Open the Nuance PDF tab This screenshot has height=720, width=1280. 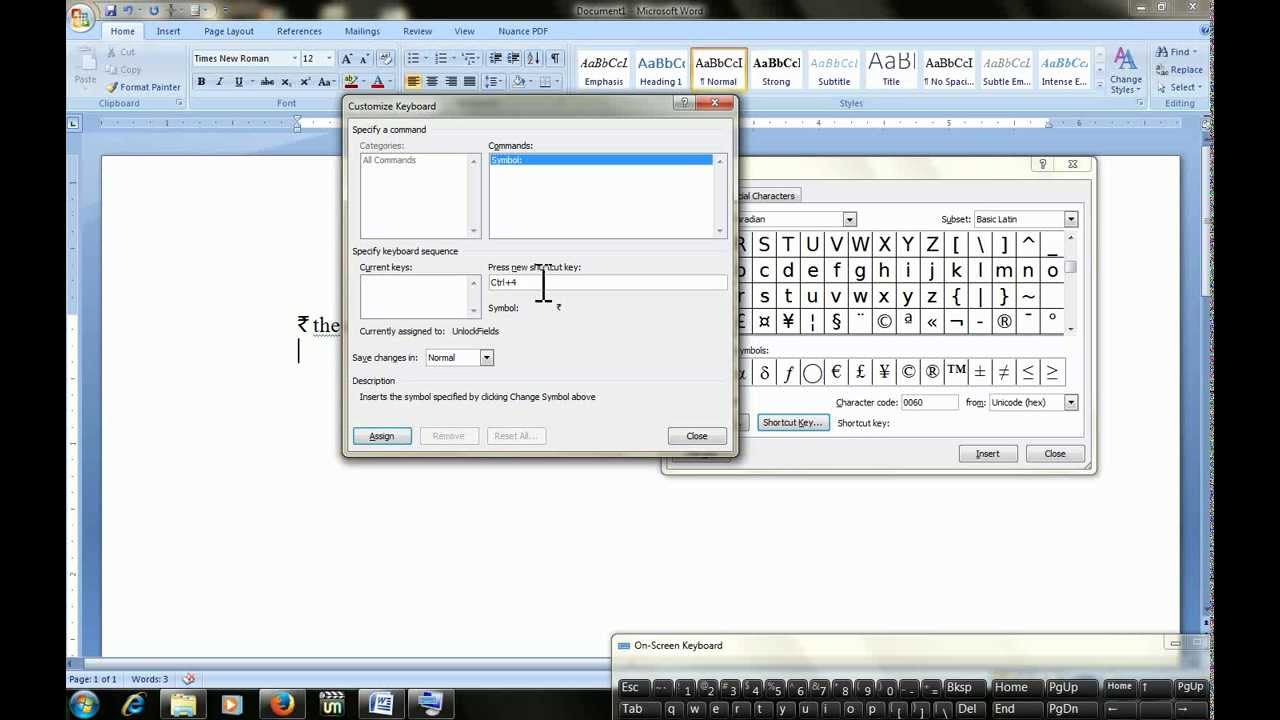523,31
